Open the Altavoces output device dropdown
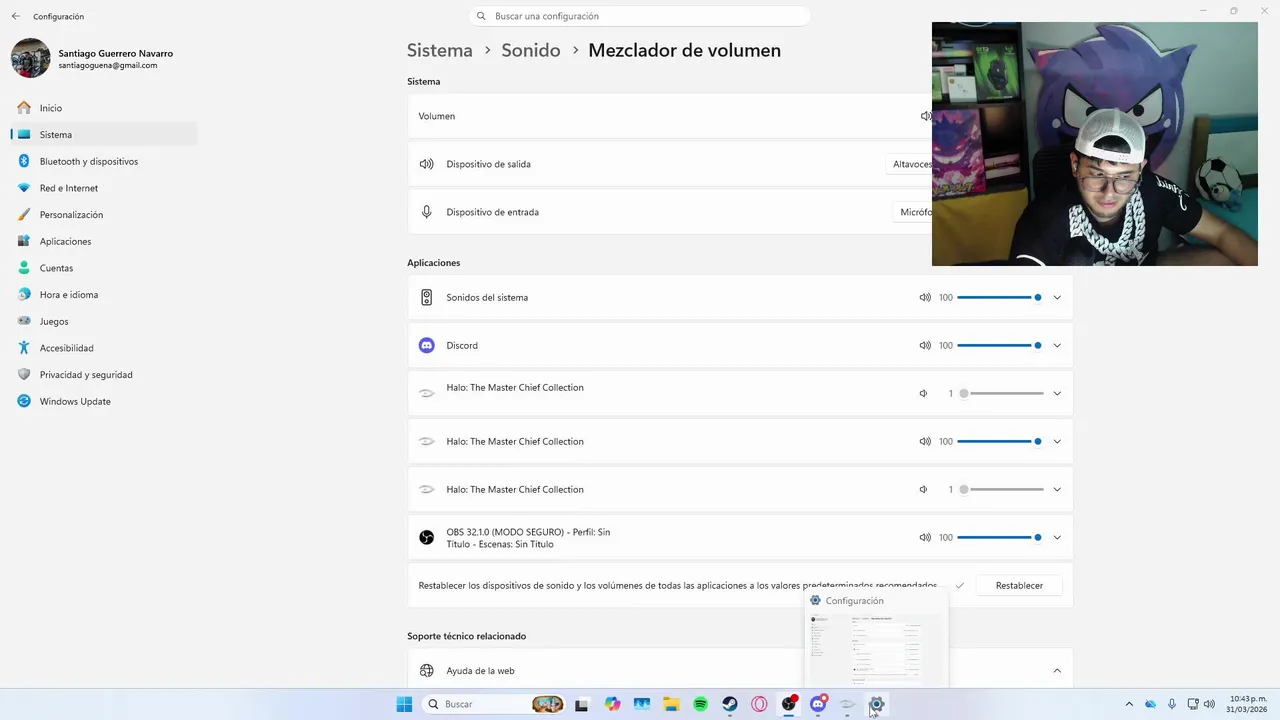This screenshot has height=720, width=1280. click(x=911, y=164)
